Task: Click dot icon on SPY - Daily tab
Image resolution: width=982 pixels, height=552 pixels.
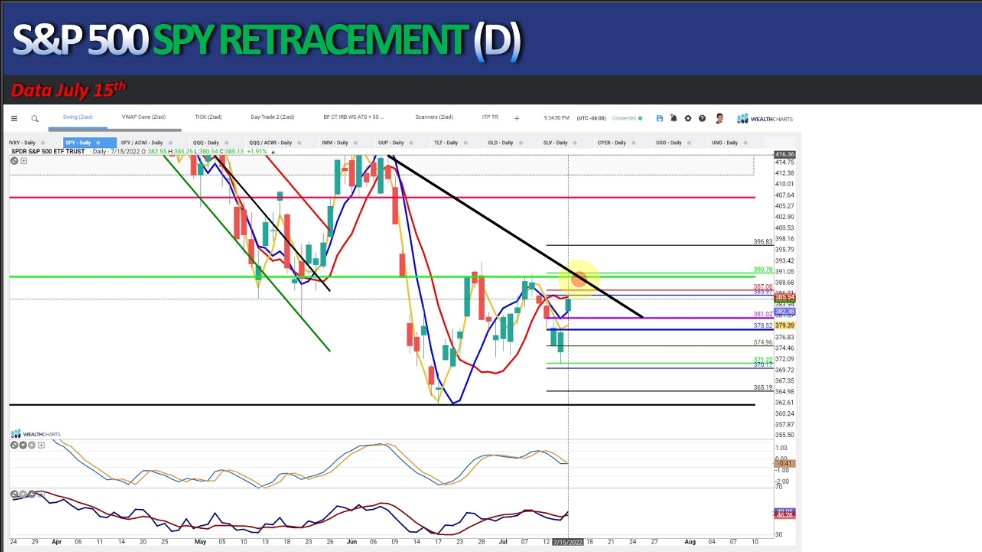Action: [98, 143]
